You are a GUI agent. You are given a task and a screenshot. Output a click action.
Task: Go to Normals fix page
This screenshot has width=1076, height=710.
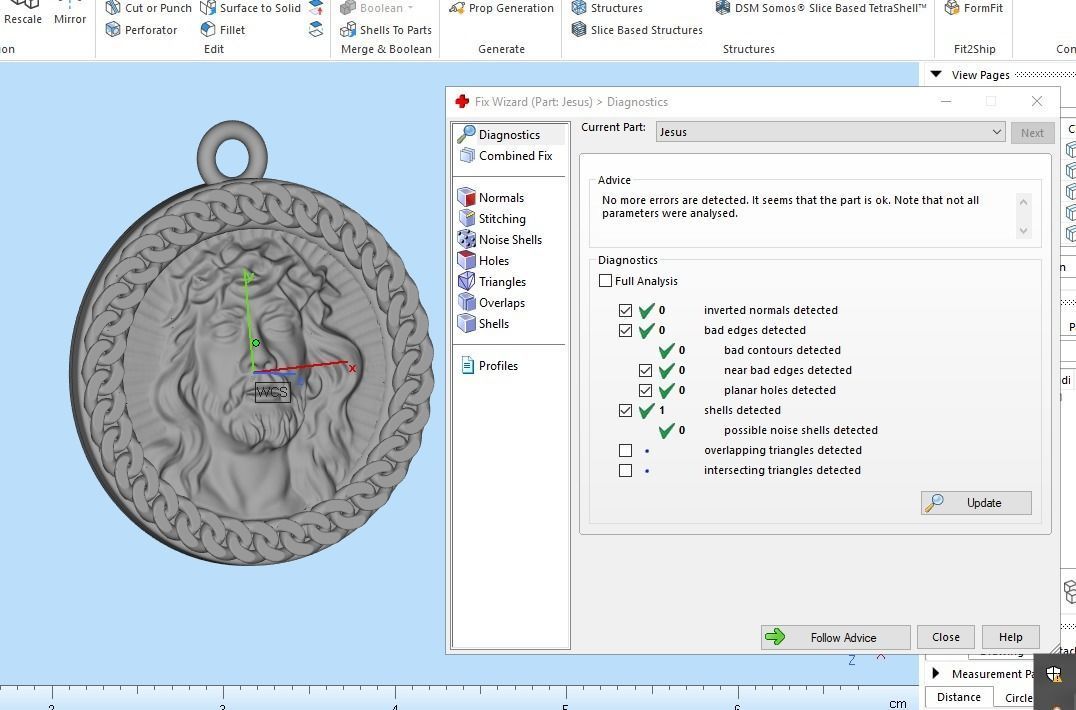(491, 198)
